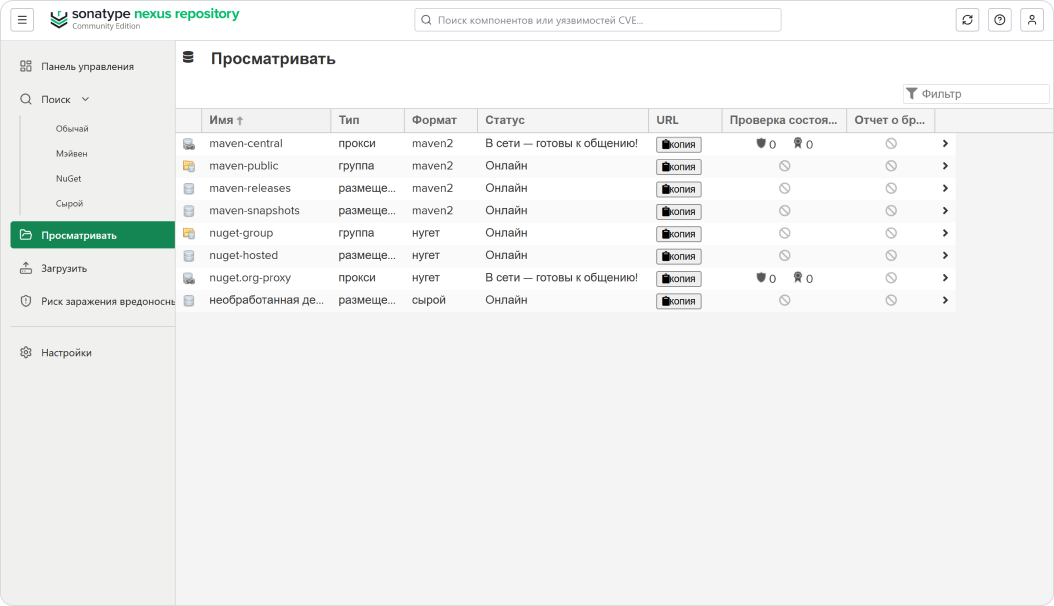Open the необработанная де... repository name
Screen dimensions: 1054x606
266,300
